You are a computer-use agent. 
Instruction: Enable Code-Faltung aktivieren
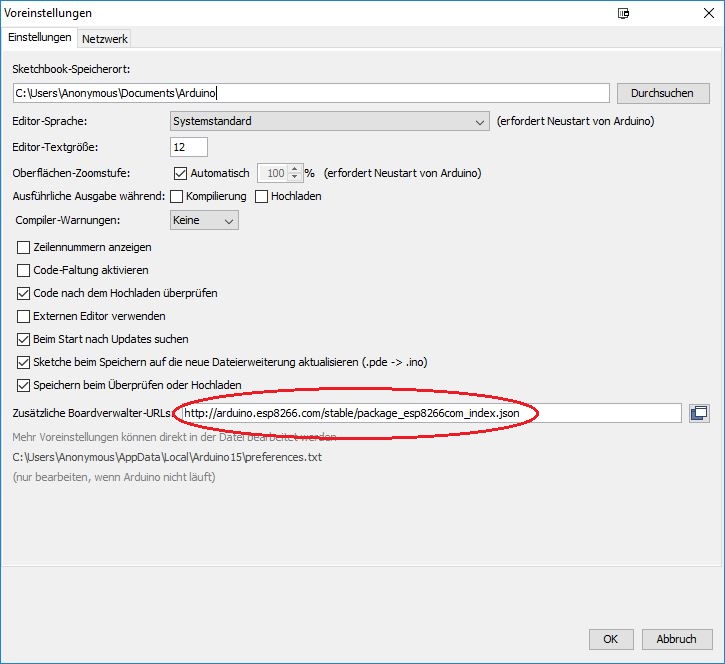23,270
